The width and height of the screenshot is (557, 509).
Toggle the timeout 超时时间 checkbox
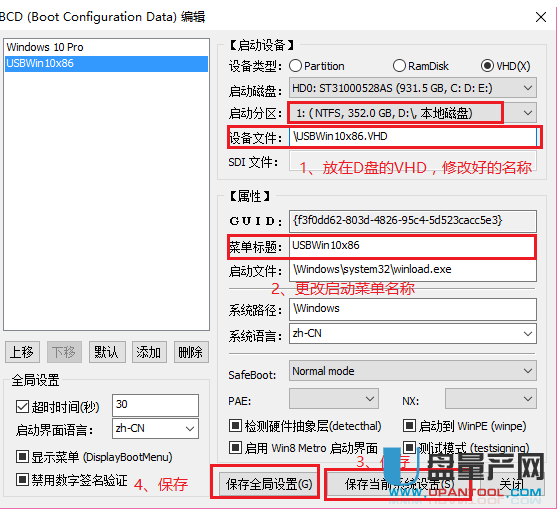tap(22, 407)
